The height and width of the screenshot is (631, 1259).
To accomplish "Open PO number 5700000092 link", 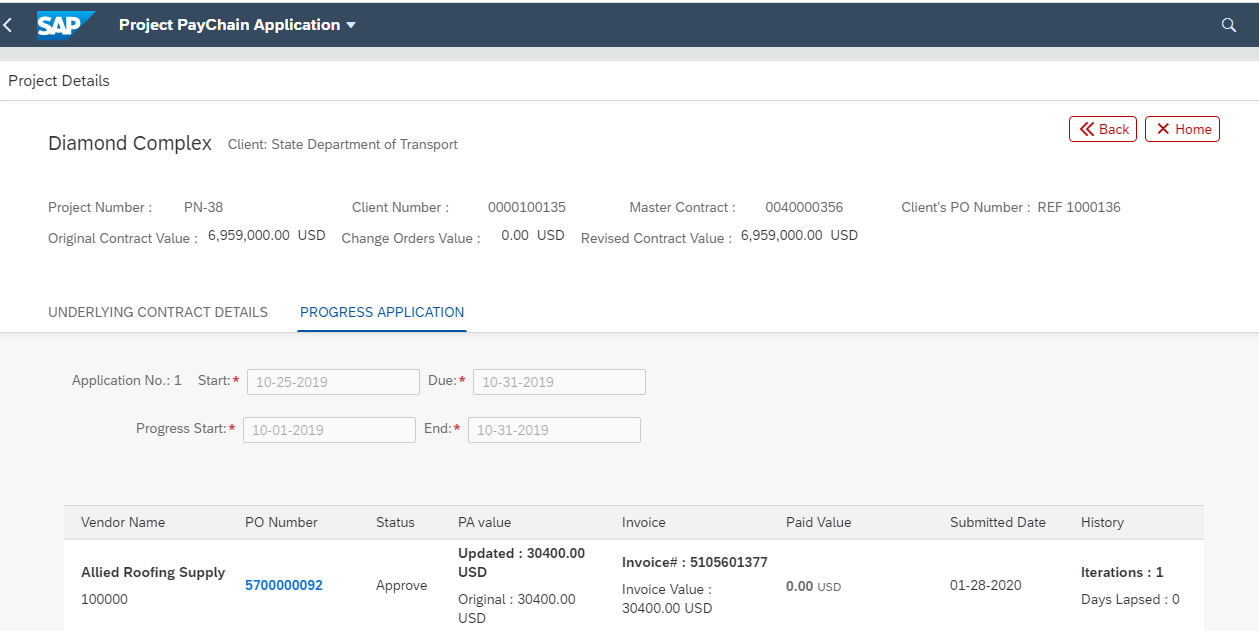I will [x=284, y=585].
